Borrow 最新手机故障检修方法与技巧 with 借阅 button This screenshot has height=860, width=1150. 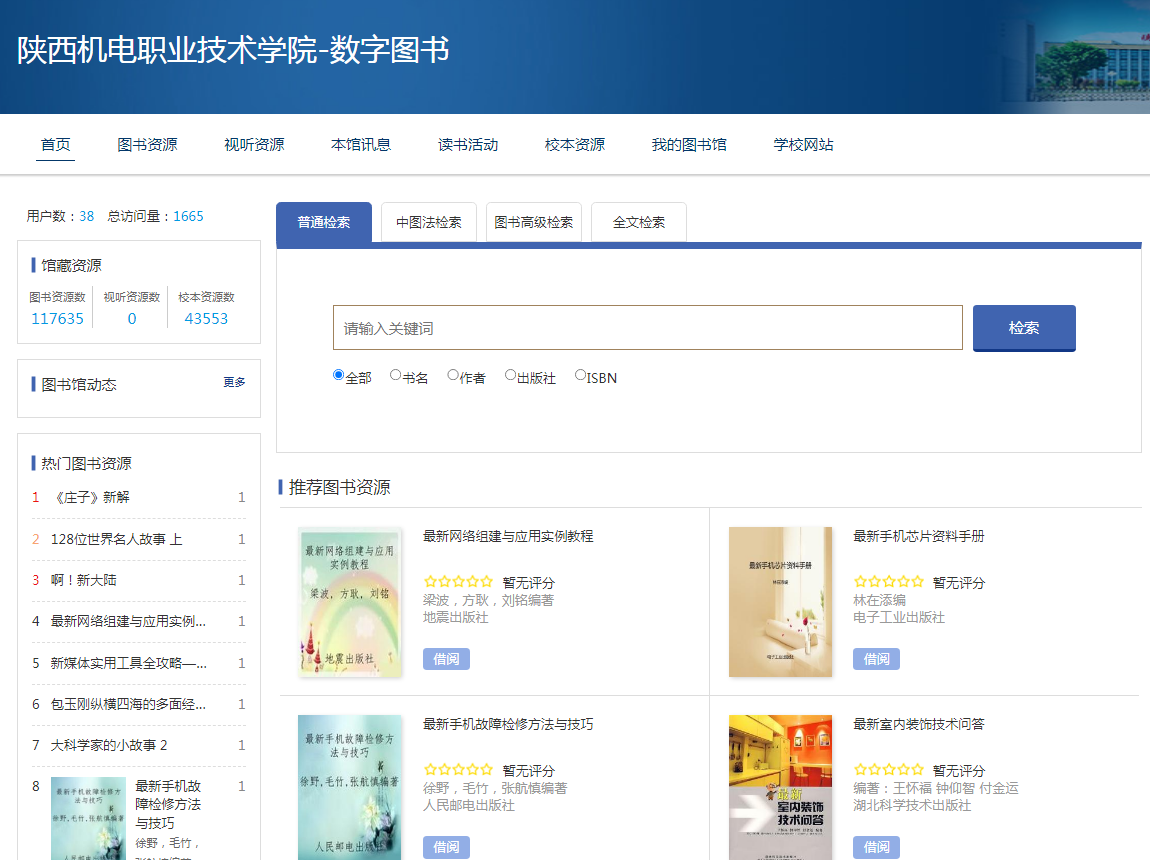(x=446, y=847)
